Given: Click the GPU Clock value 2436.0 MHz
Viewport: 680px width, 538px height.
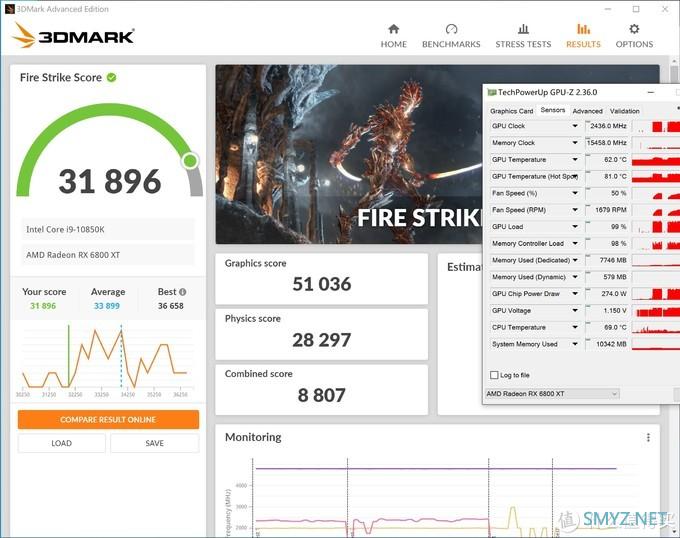Looking at the screenshot, I should pyautogui.click(x=607, y=126).
